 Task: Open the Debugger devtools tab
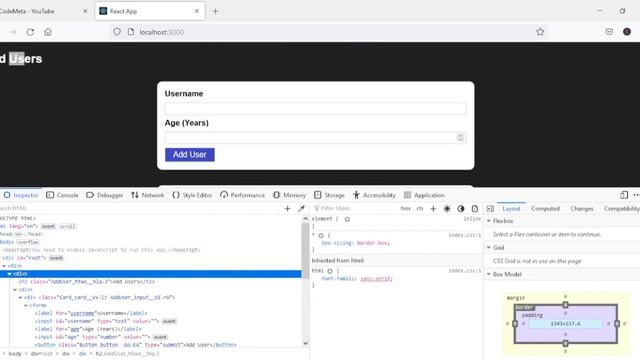pos(104,195)
